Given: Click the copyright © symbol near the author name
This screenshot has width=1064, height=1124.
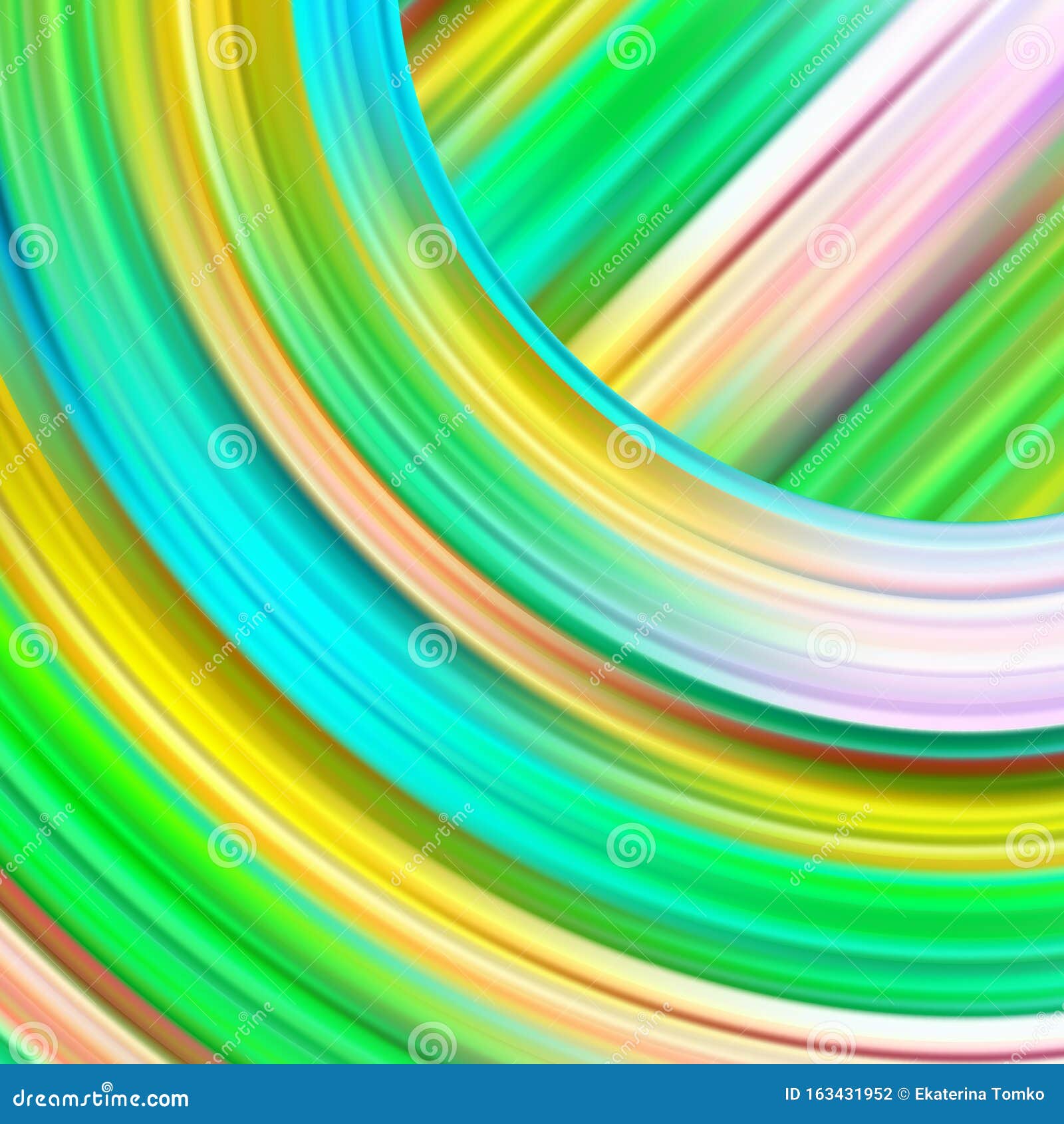Looking at the screenshot, I should click(904, 1094).
